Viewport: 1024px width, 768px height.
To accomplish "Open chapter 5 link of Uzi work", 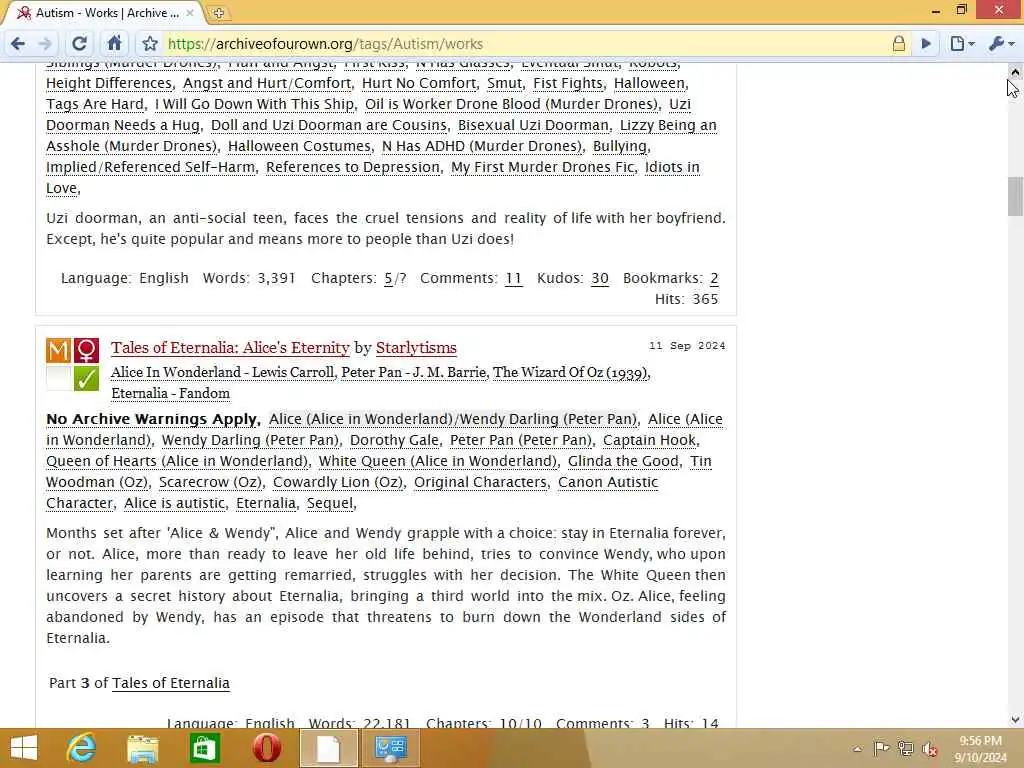I will tap(388, 278).
